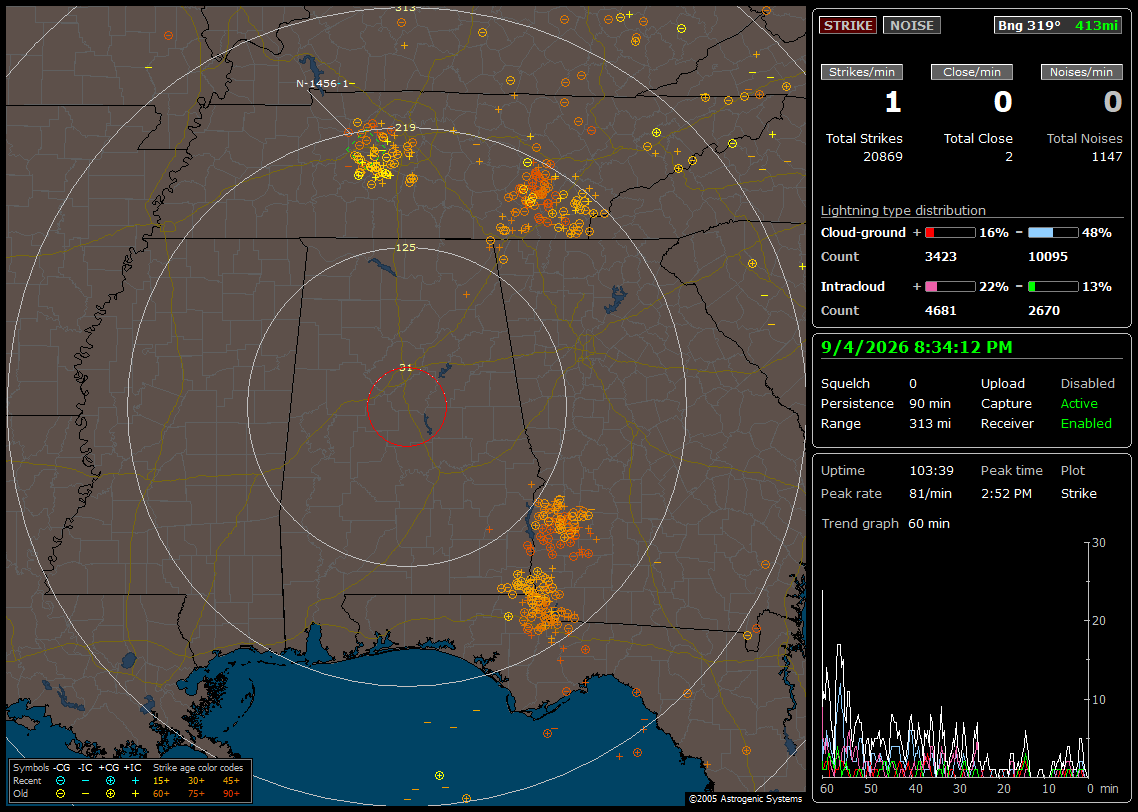Click the red 31-mile range circle
This screenshot has height=812, width=1138.
coord(406,407)
